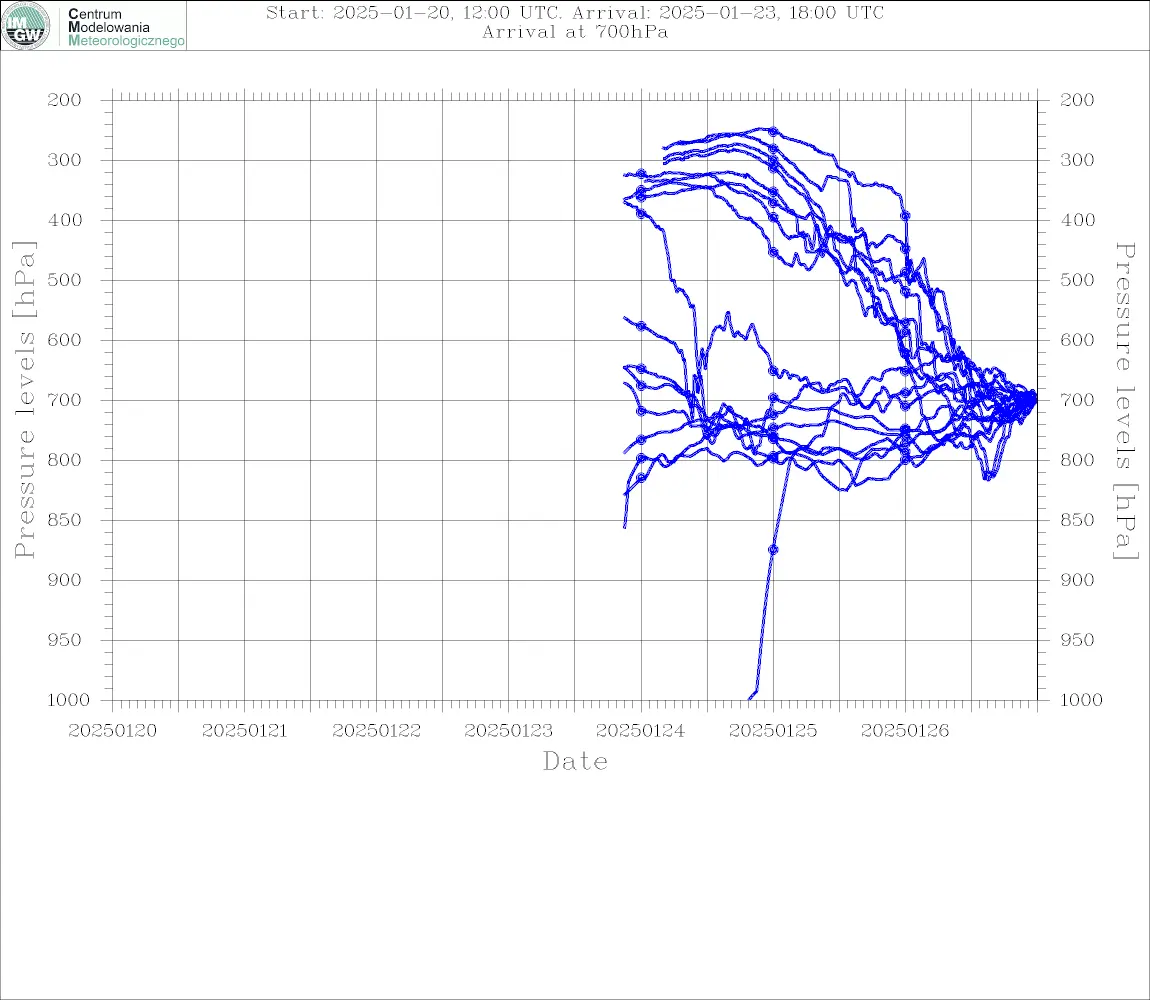Viewport: 1150px width, 1000px height.
Task: Click trajectory marker near 875 hPa on 20250125
Action: (773, 550)
